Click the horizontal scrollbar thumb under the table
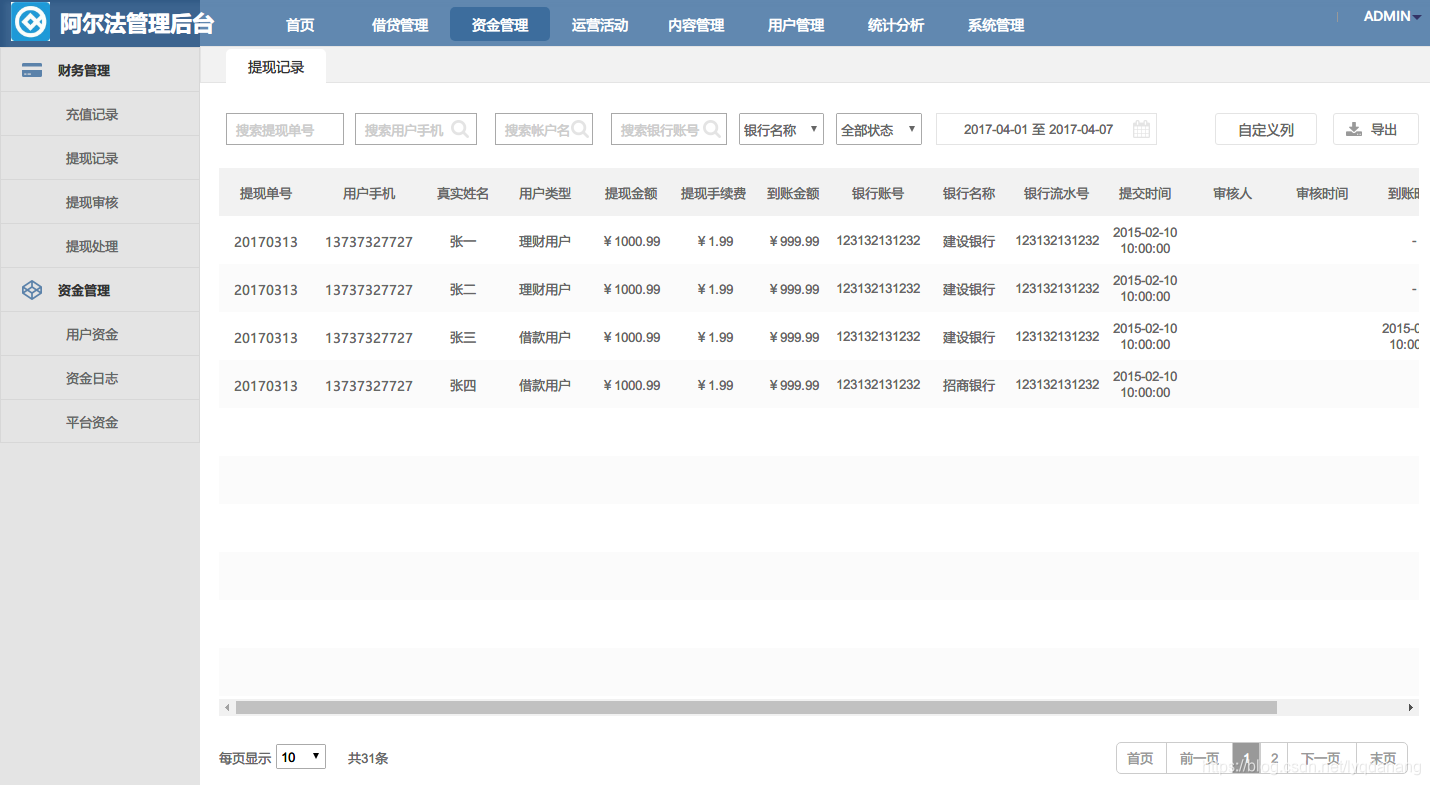 [x=756, y=707]
